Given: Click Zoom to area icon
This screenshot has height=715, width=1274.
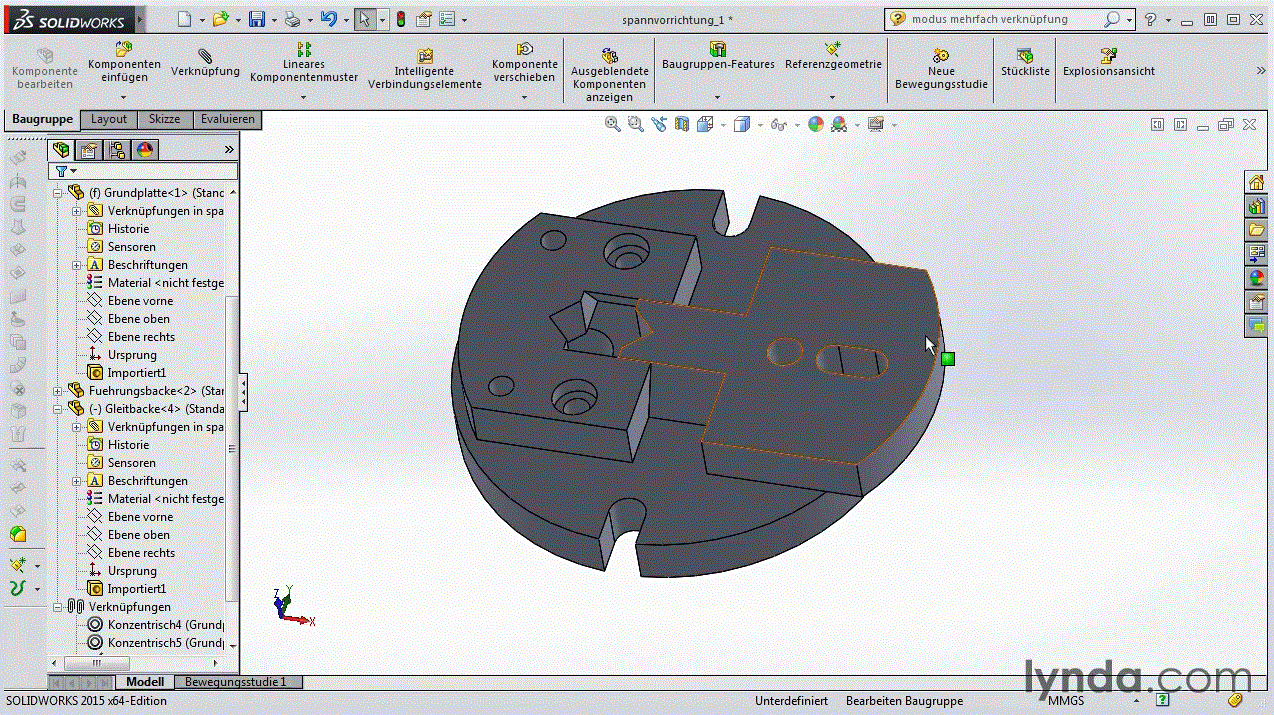Looking at the screenshot, I should (635, 124).
